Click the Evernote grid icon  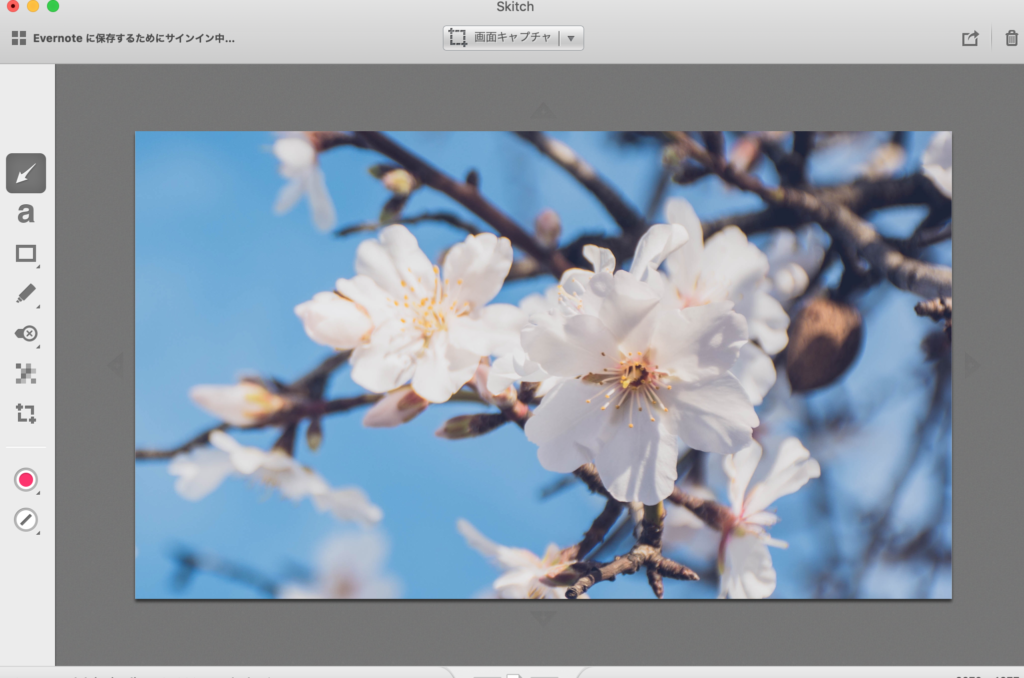tap(18, 38)
